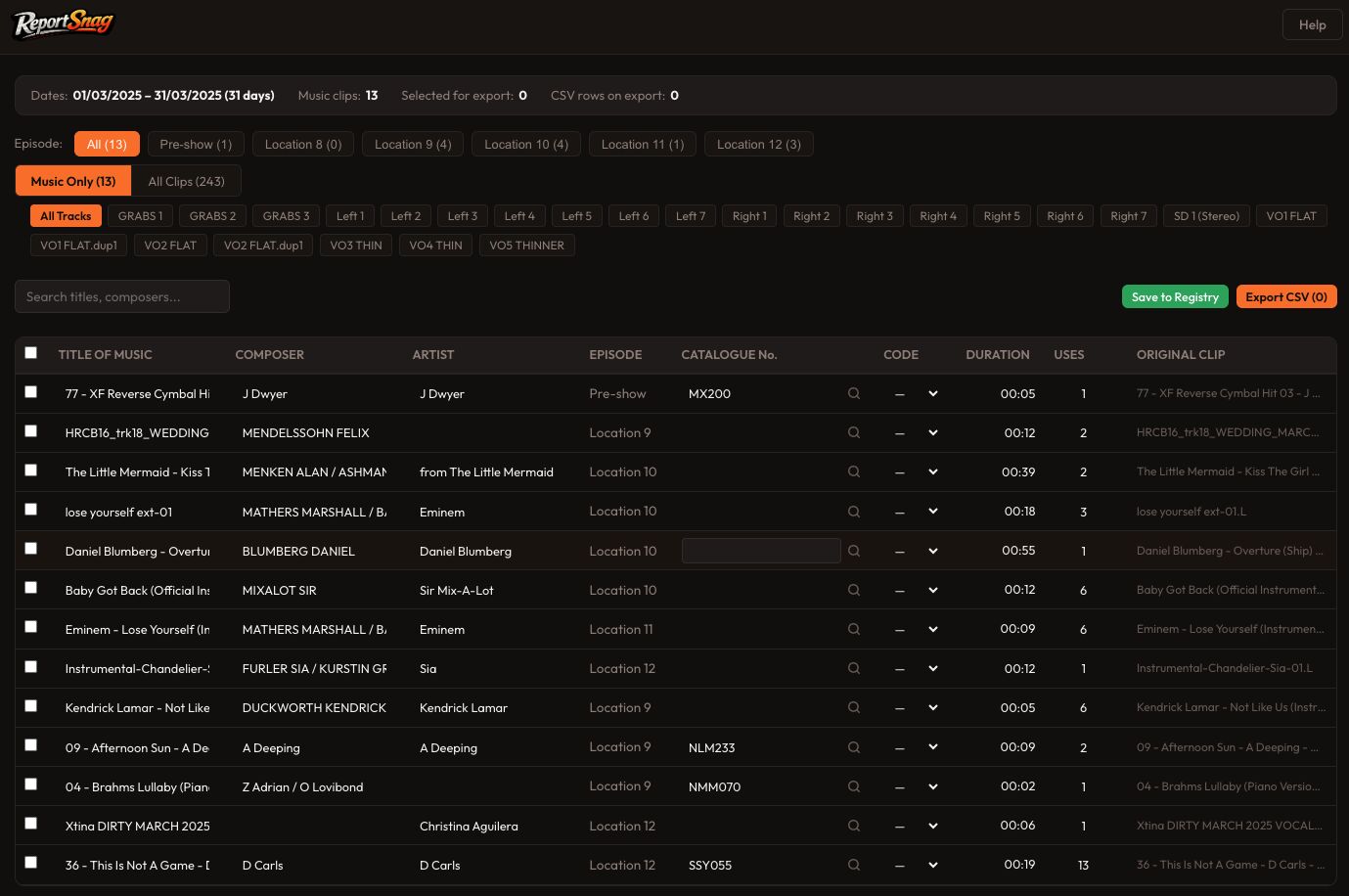Expand code dropdown for Xtina DIRTY MARCH 2025
Image resolution: width=1349 pixels, height=896 pixels.
(x=917, y=826)
